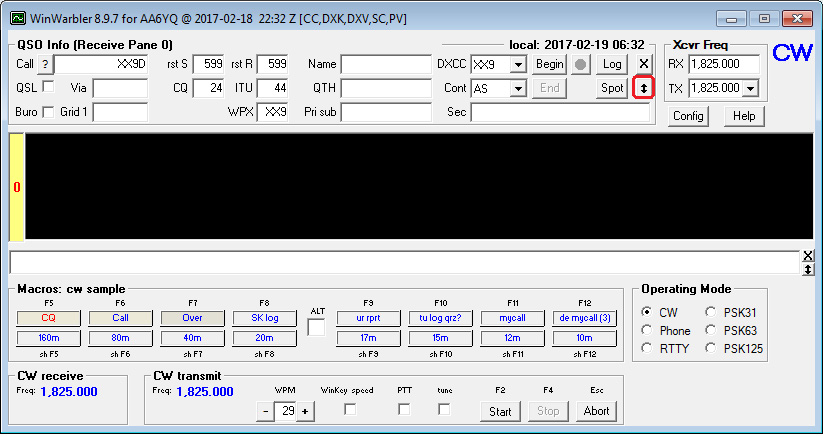
Task: Click the Grid 1 input field
Action: pos(120,112)
